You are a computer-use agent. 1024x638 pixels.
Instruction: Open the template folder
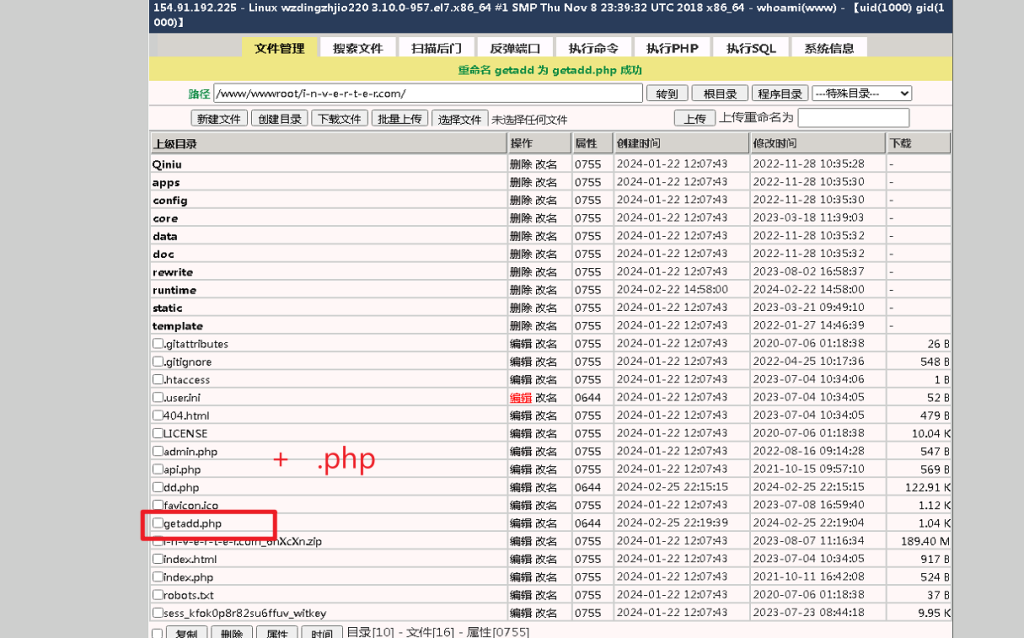click(177, 326)
